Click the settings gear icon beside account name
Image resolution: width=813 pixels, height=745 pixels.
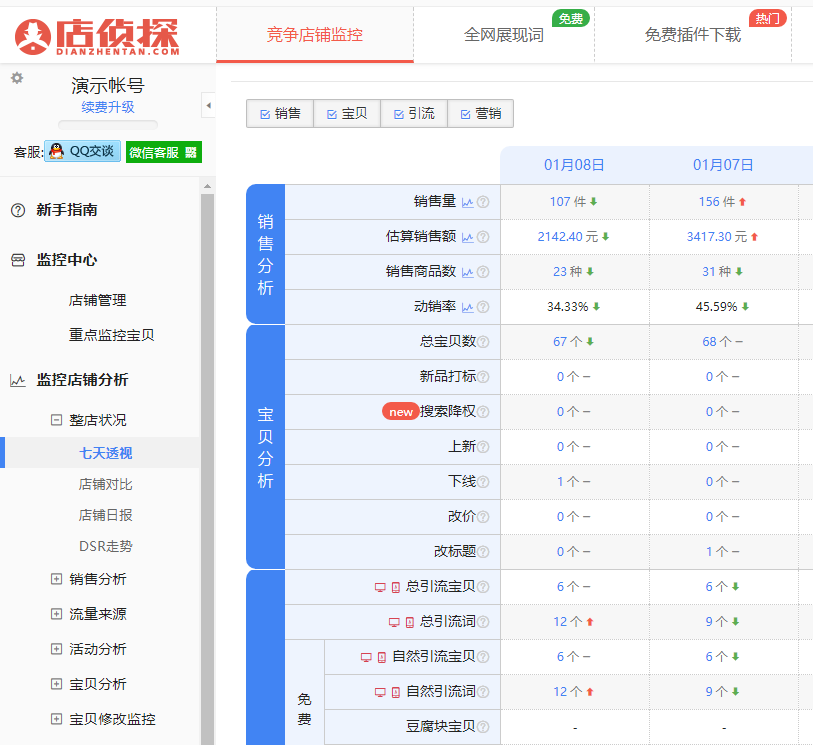point(17,78)
